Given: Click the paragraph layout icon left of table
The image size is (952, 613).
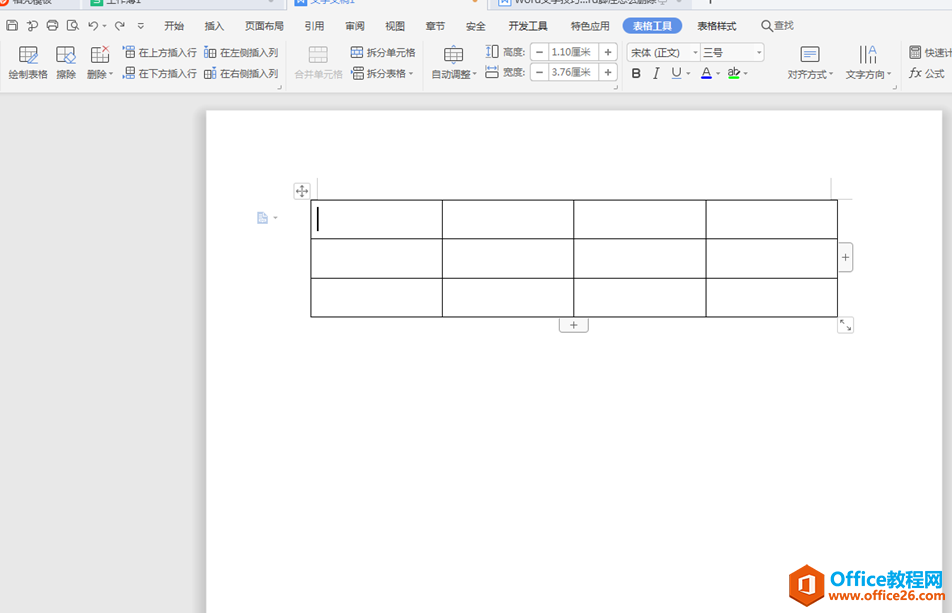Looking at the screenshot, I should coord(262,218).
